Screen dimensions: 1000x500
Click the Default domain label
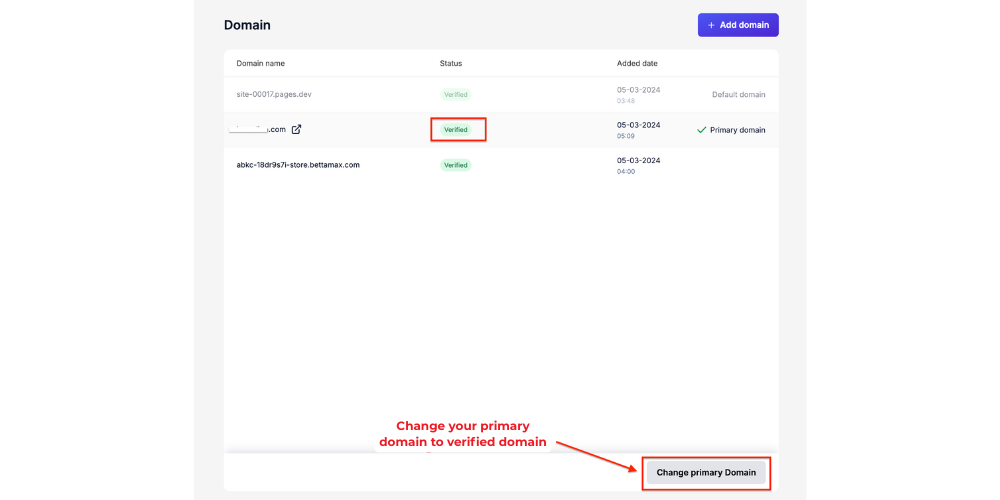coord(738,95)
